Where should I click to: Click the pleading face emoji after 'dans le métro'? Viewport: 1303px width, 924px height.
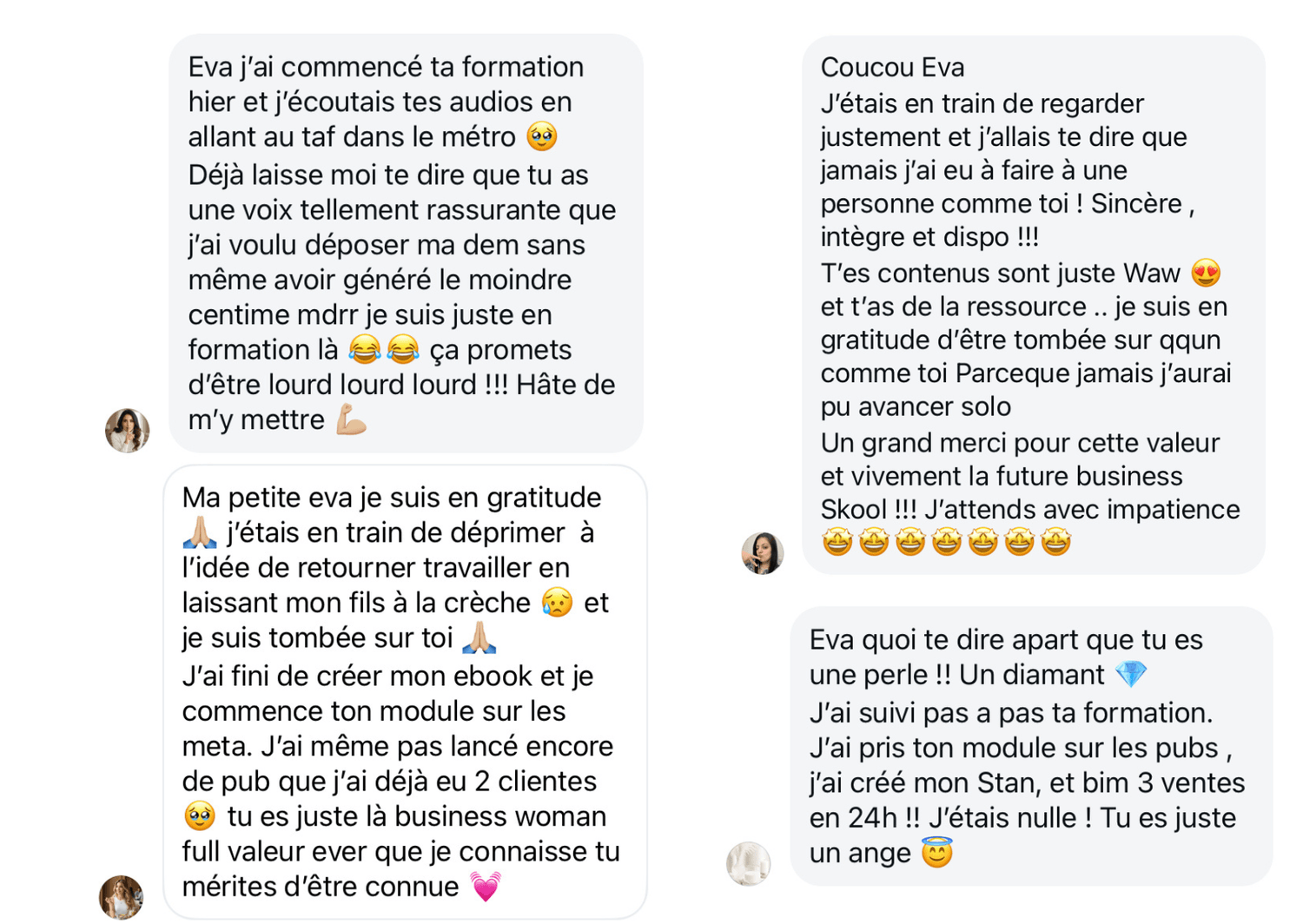[543, 137]
